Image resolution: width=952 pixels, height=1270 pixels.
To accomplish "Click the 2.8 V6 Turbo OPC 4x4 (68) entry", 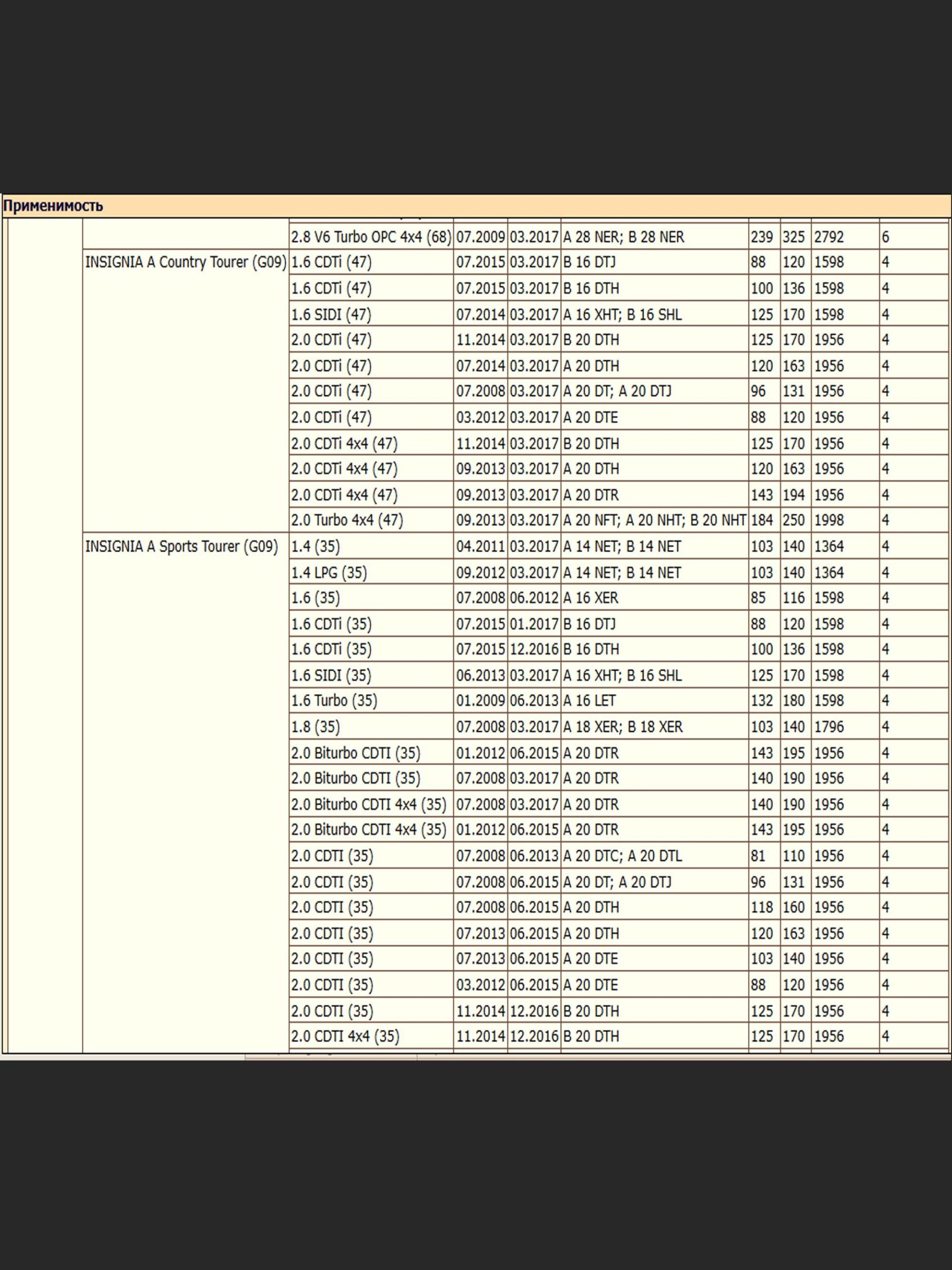I will click(371, 237).
